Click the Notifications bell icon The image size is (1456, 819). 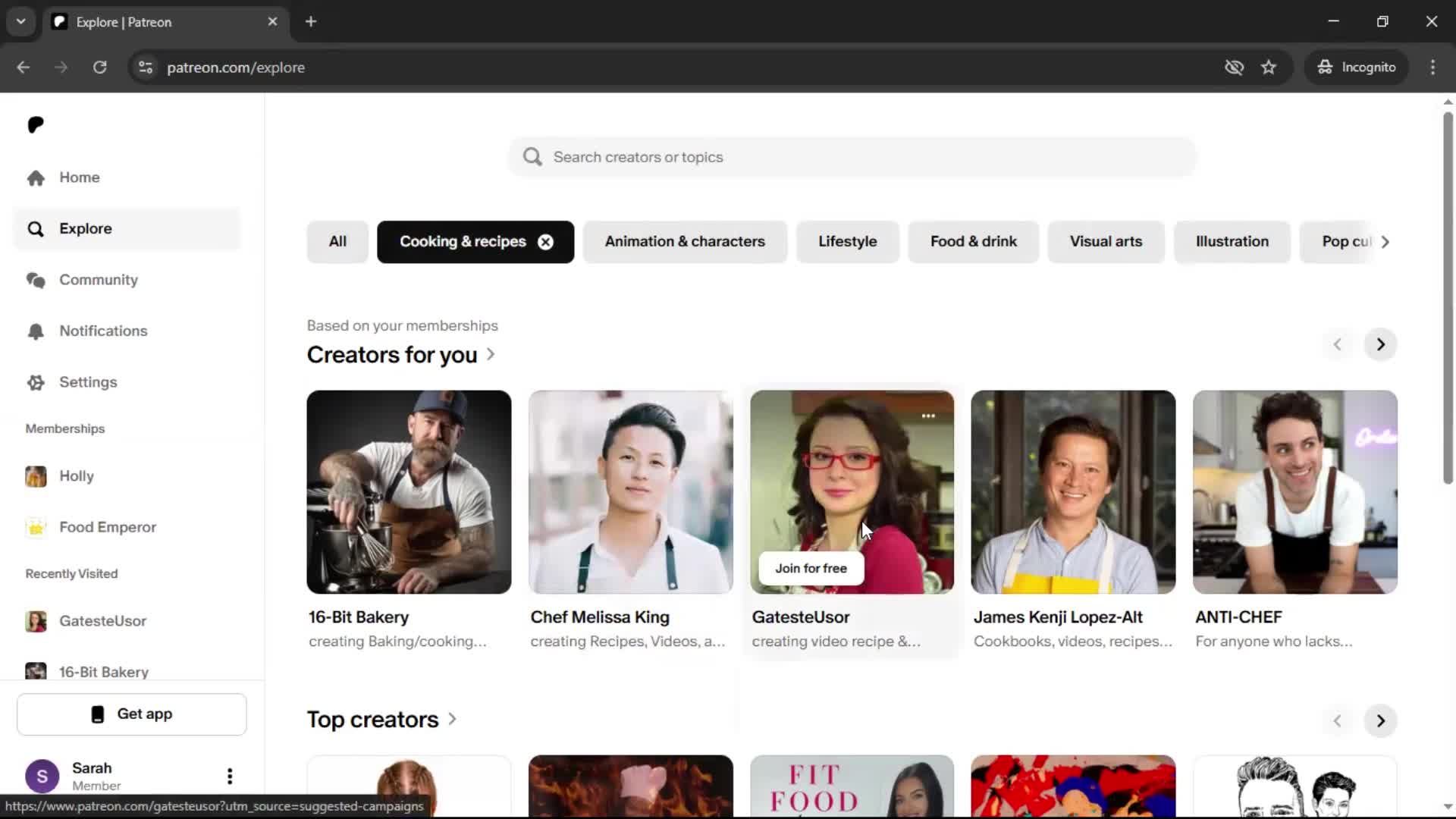[x=36, y=331]
